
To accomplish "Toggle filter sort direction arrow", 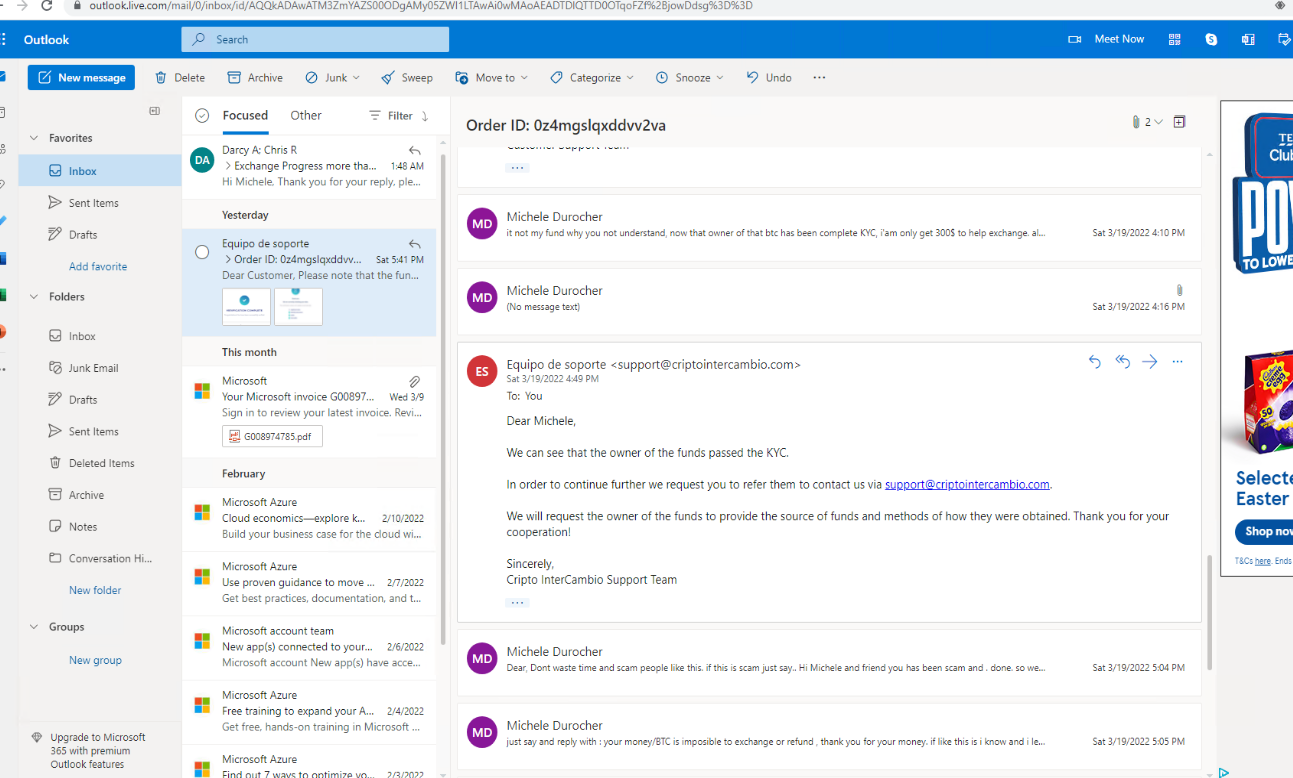I will point(425,116).
